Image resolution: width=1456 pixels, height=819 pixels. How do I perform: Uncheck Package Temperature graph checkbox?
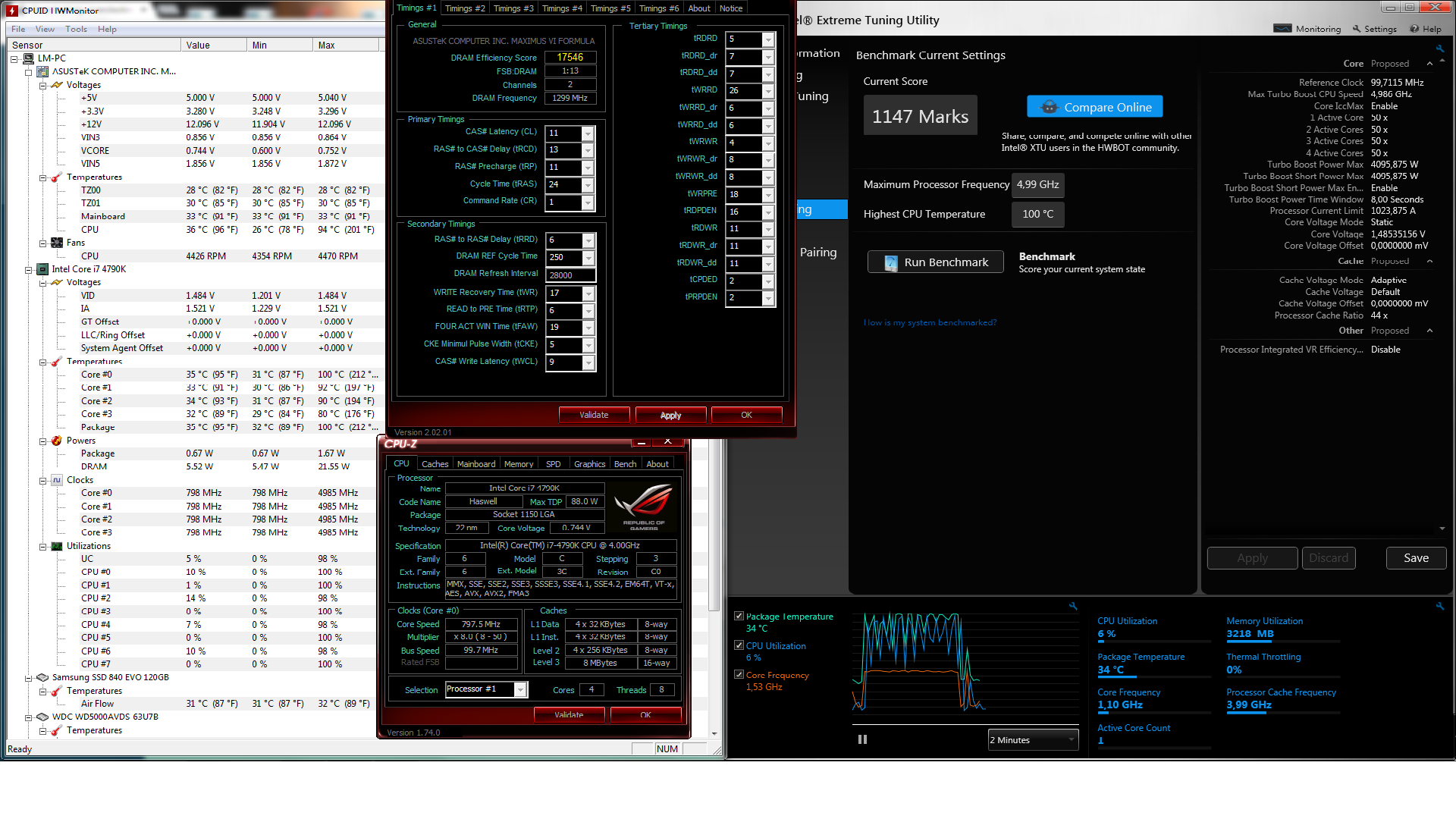point(739,617)
